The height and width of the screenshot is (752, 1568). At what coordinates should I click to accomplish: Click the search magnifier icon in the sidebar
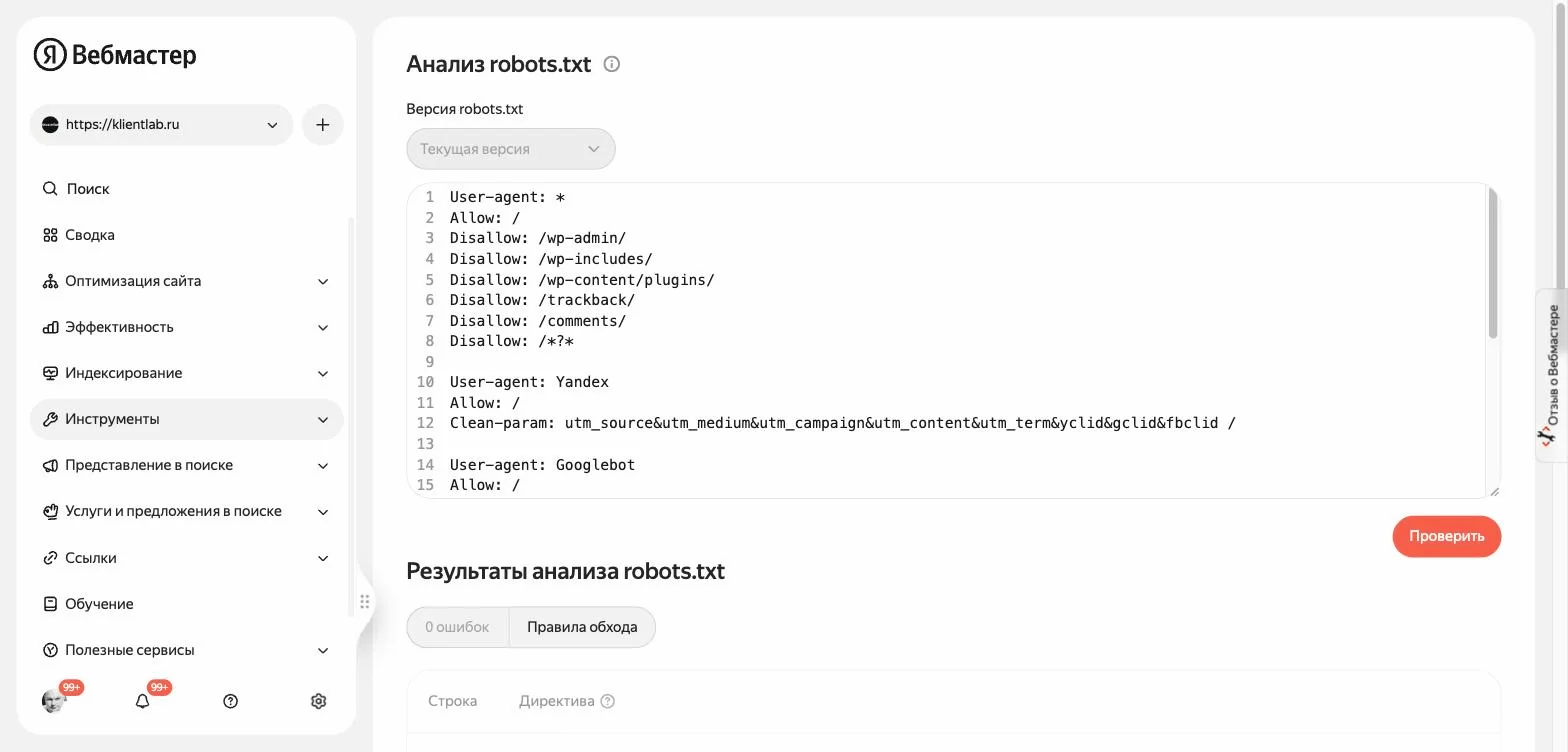(x=50, y=188)
